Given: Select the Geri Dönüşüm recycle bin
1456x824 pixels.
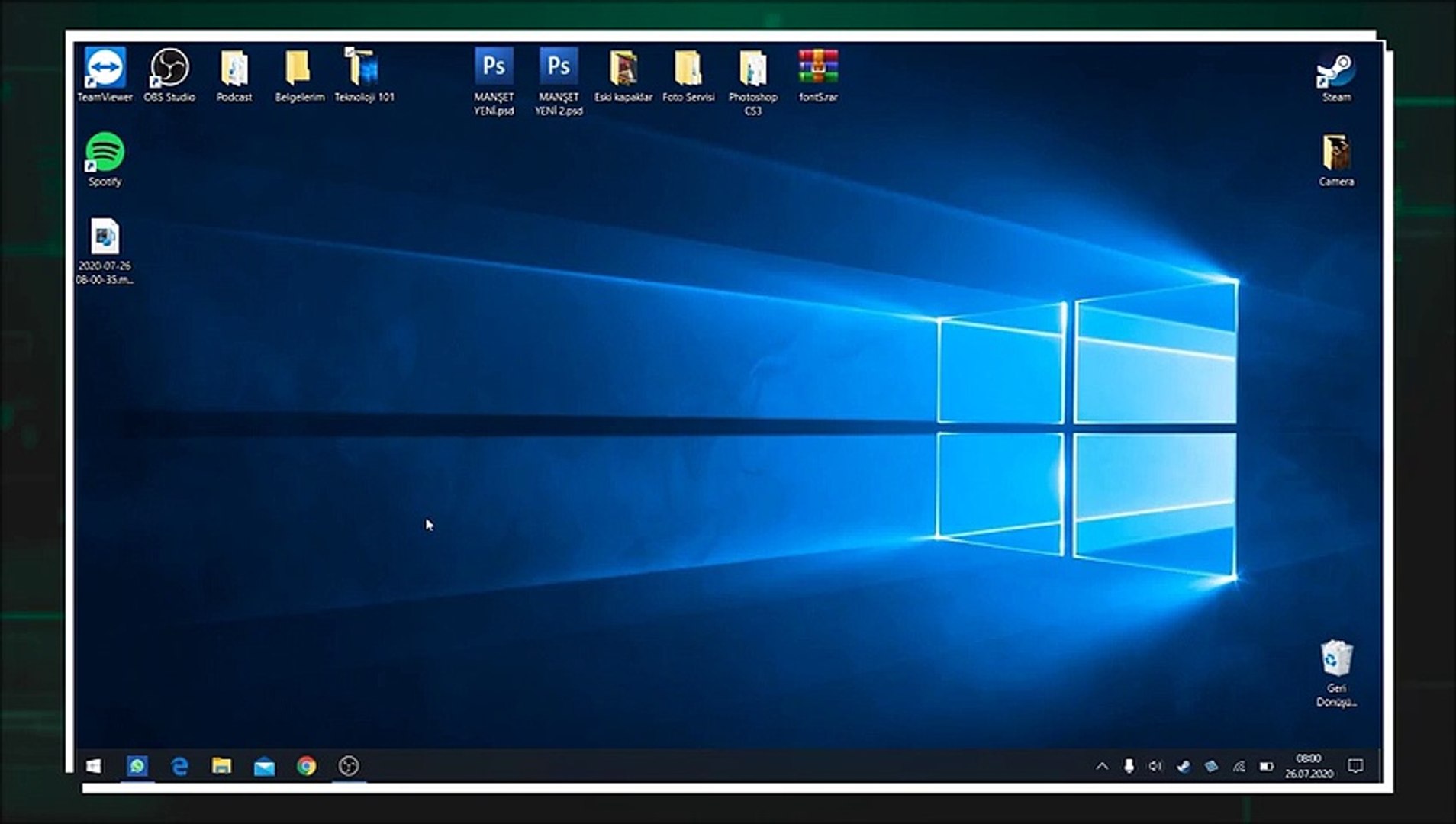Looking at the screenshot, I should click(x=1336, y=673).
